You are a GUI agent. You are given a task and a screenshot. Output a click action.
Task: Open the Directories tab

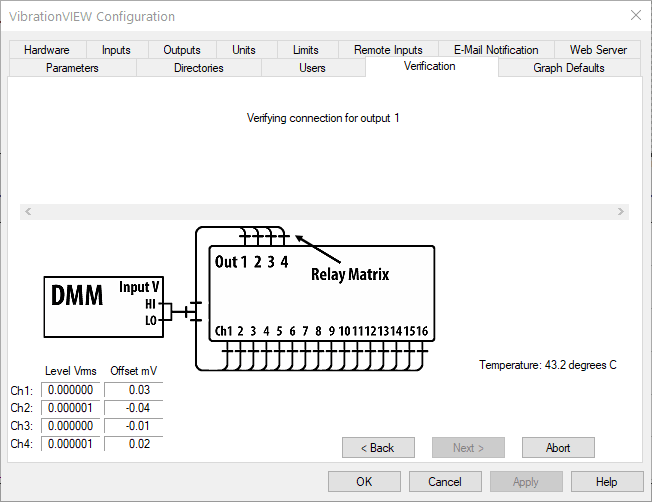click(x=199, y=68)
